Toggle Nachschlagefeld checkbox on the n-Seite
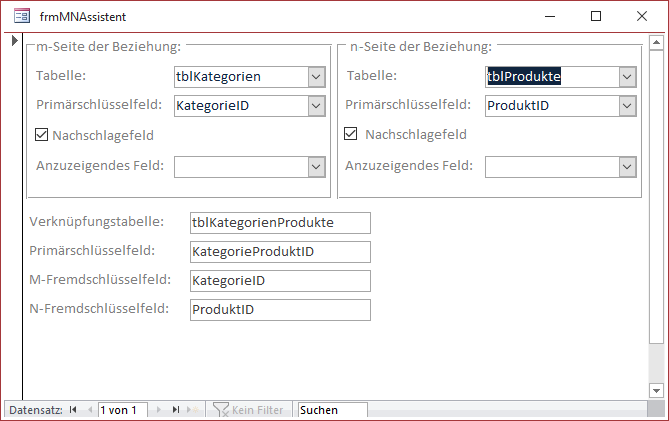The image size is (669, 421). 351,134
